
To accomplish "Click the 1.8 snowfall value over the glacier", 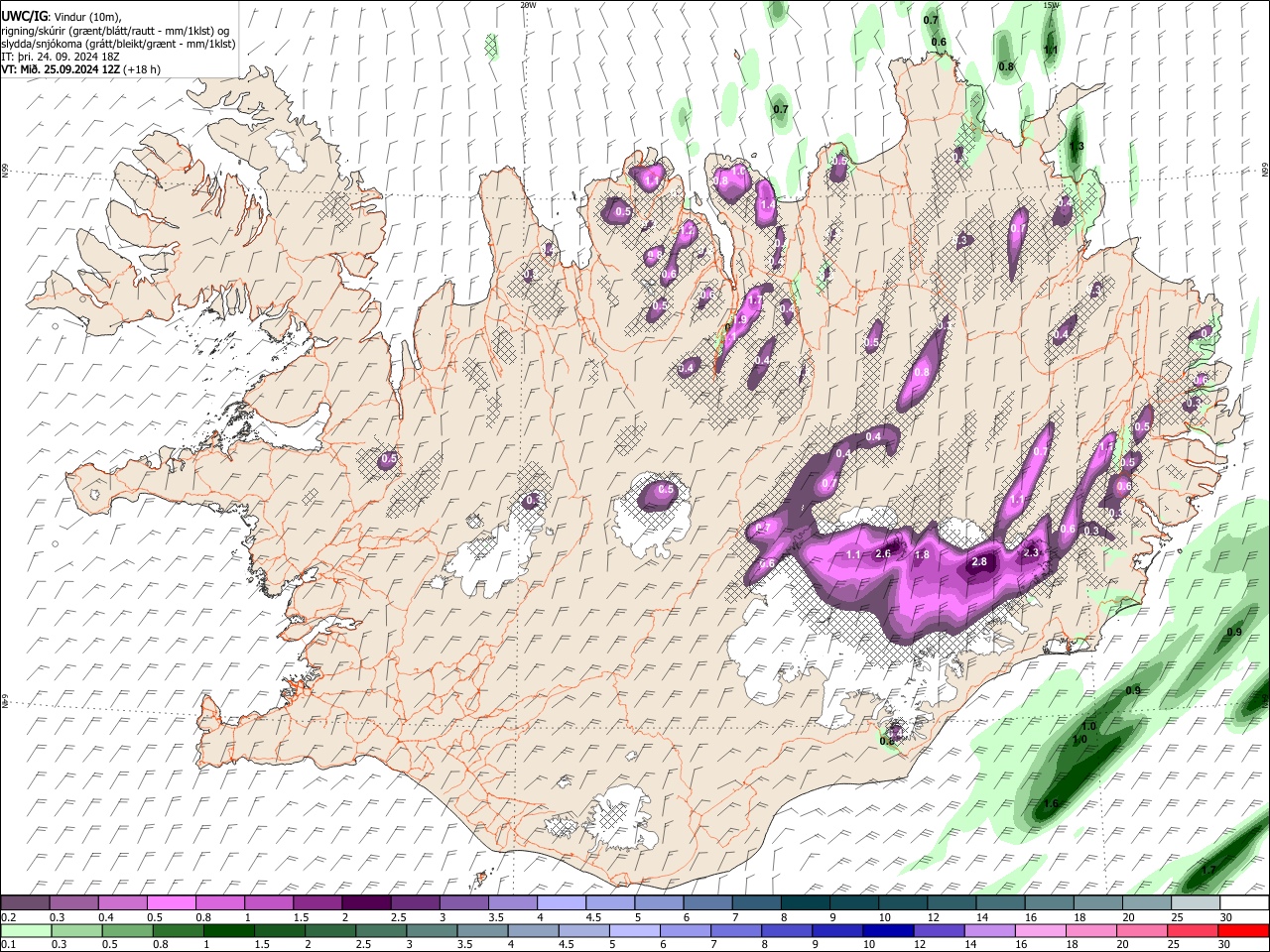I will (922, 555).
